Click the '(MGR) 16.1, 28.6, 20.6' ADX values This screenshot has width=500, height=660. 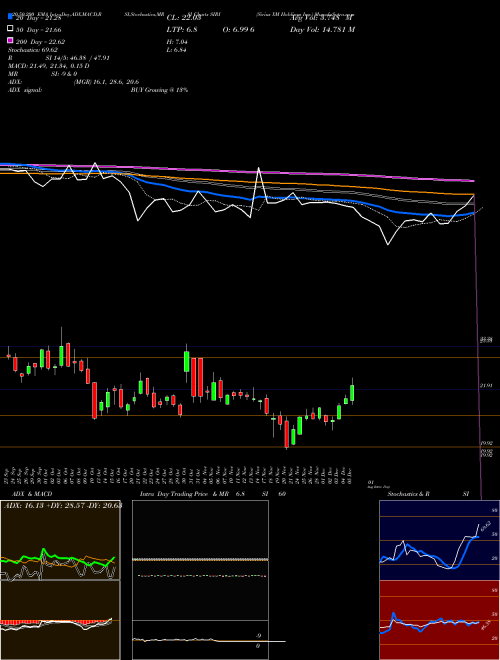pos(106,82)
